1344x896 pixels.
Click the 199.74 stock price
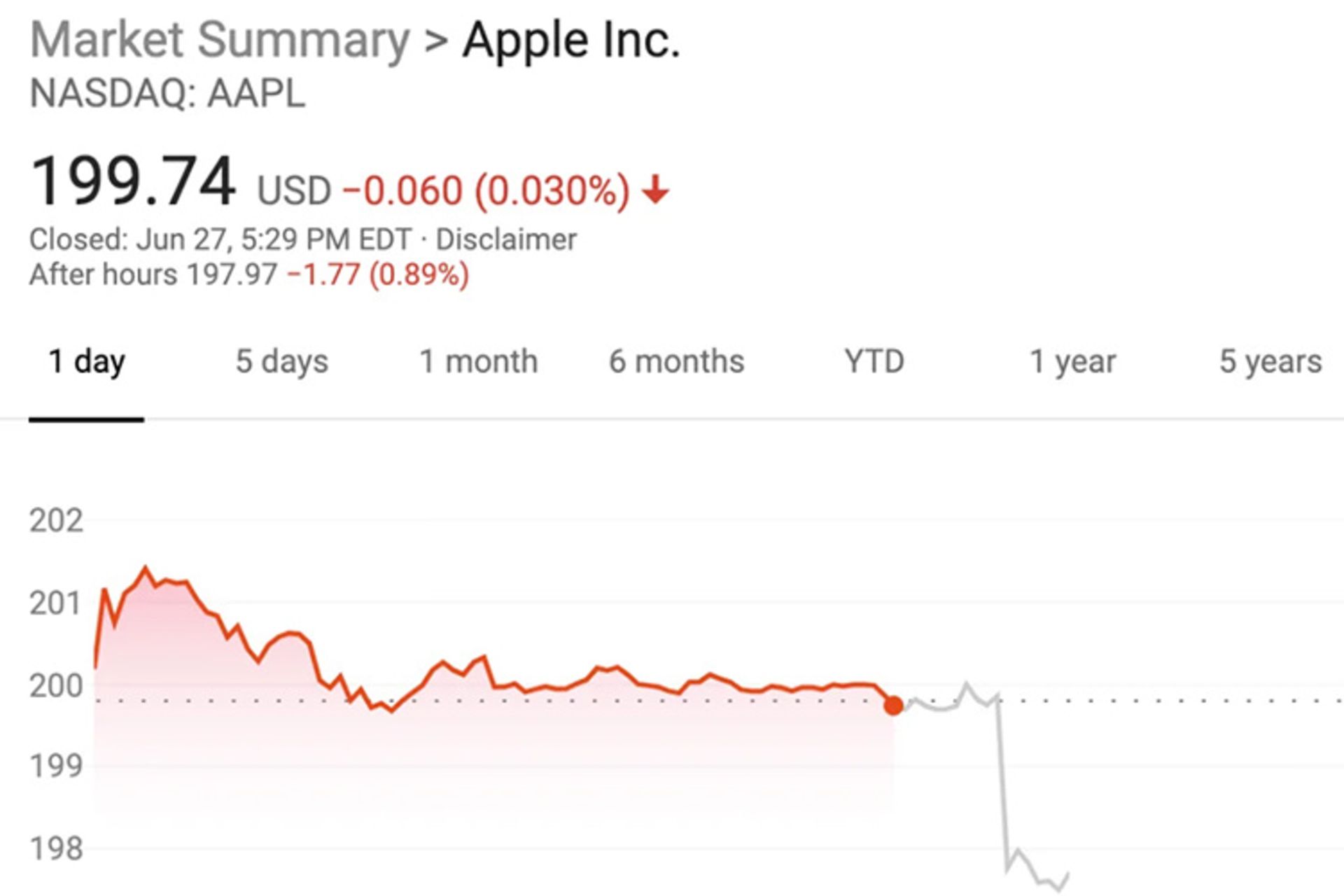pos(133,183)
